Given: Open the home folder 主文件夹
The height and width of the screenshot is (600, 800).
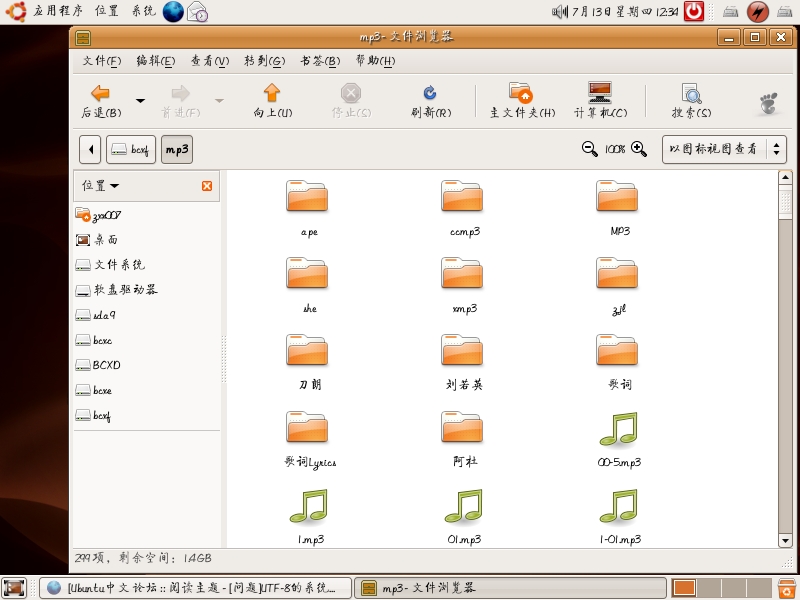Looking at the screenshot, I should [x=522, y=101].
